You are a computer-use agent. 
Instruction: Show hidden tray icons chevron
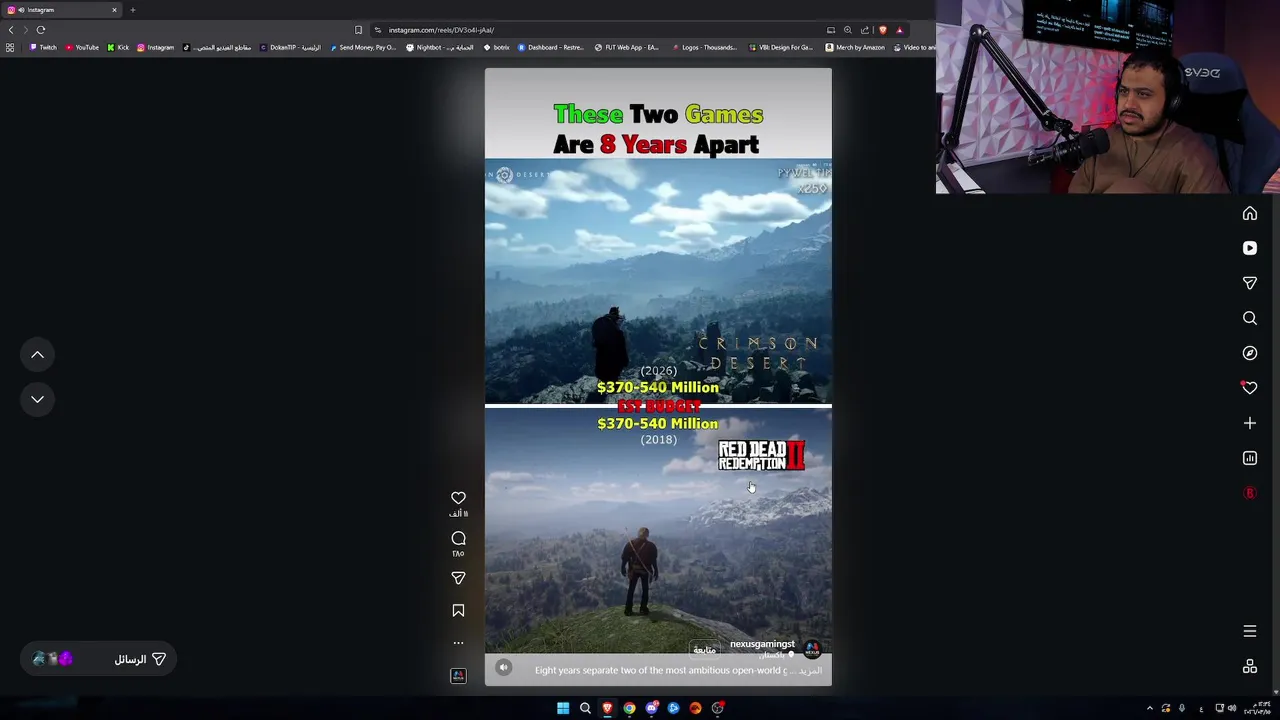[x=1149, y=708]
